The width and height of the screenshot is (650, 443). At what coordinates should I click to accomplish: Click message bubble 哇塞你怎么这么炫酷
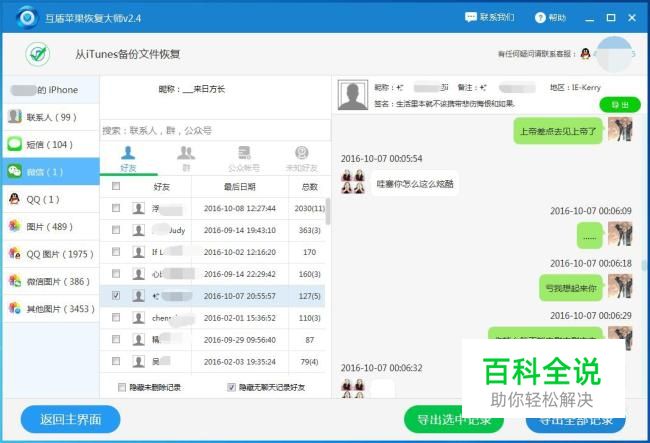click(x=415, y=184)
